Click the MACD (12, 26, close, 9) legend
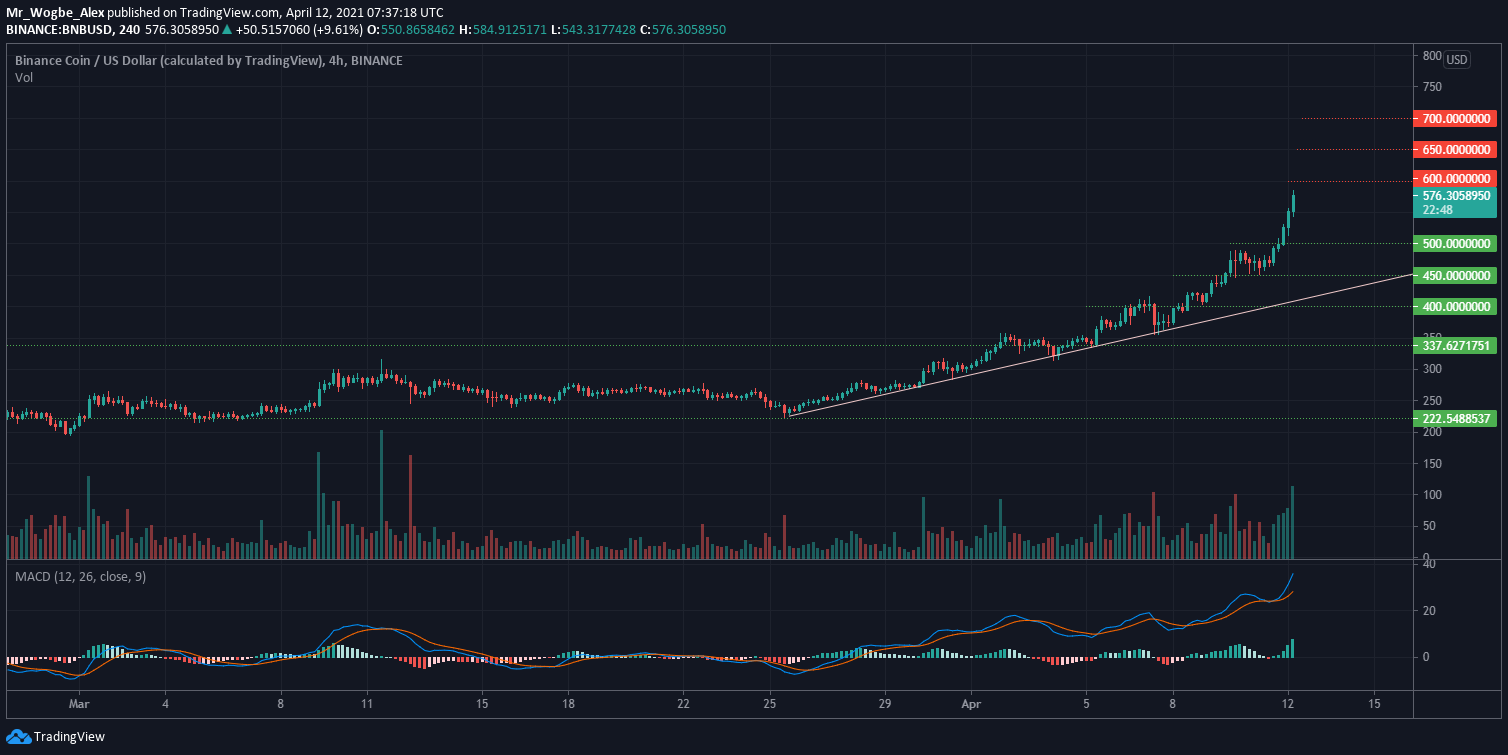 (80, 577)
